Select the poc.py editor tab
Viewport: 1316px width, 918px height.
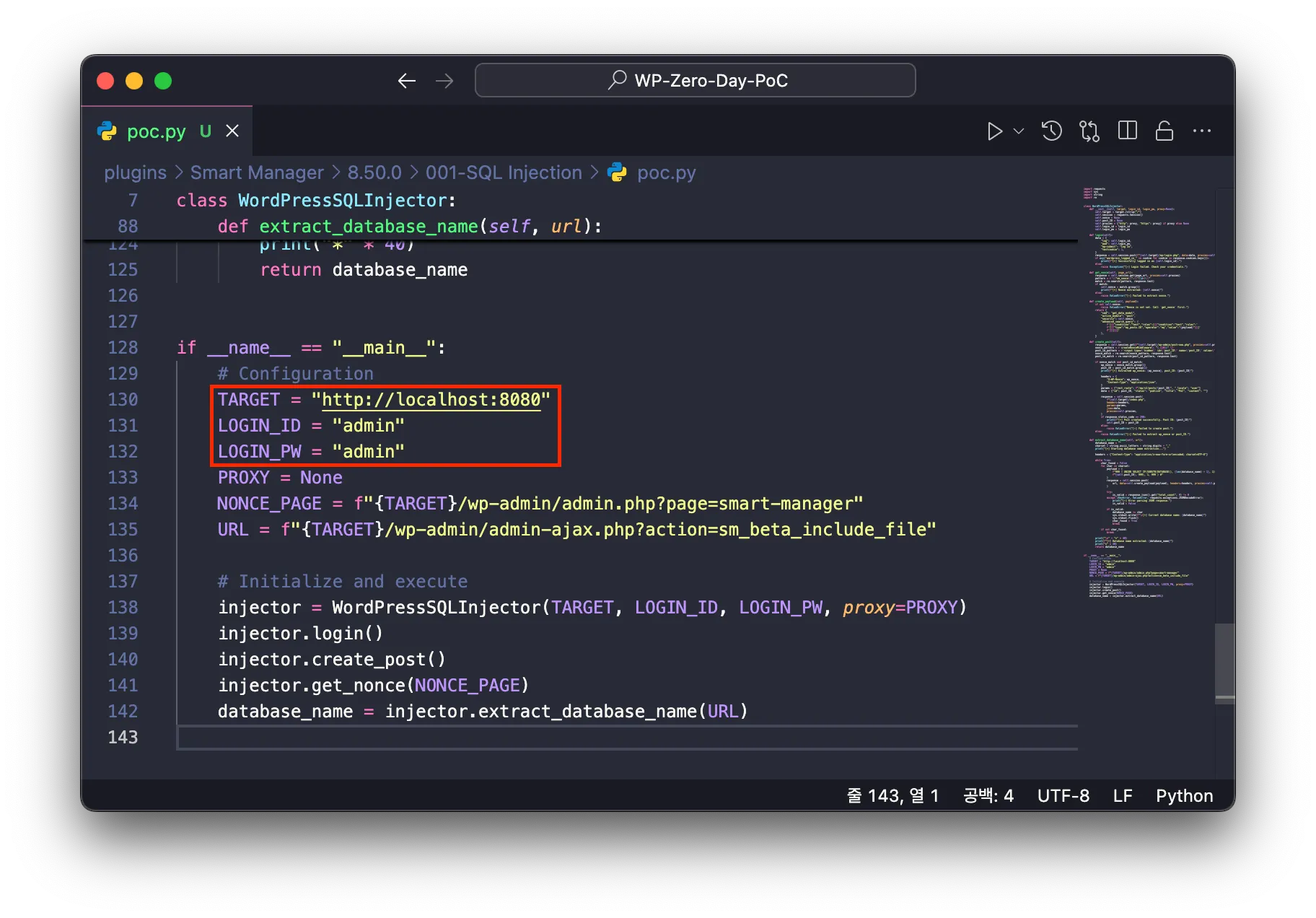click(167, 131)
